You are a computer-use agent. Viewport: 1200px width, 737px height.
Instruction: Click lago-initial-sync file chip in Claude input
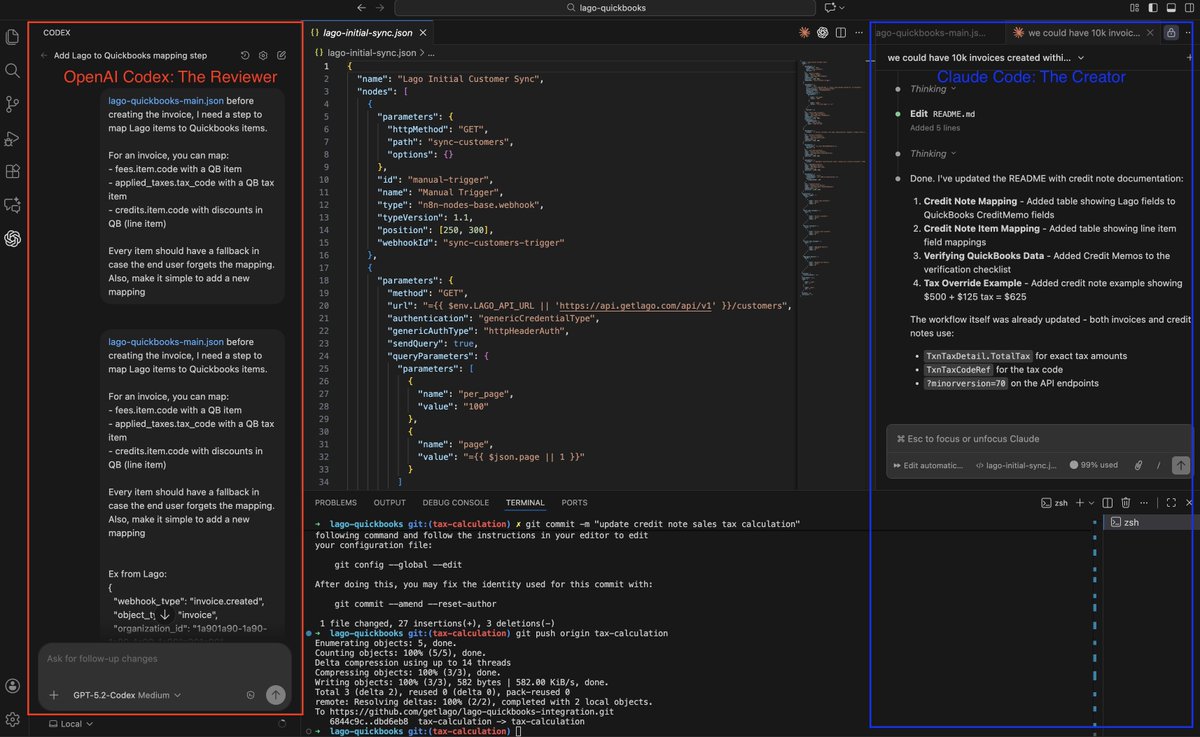point(1016,465)
